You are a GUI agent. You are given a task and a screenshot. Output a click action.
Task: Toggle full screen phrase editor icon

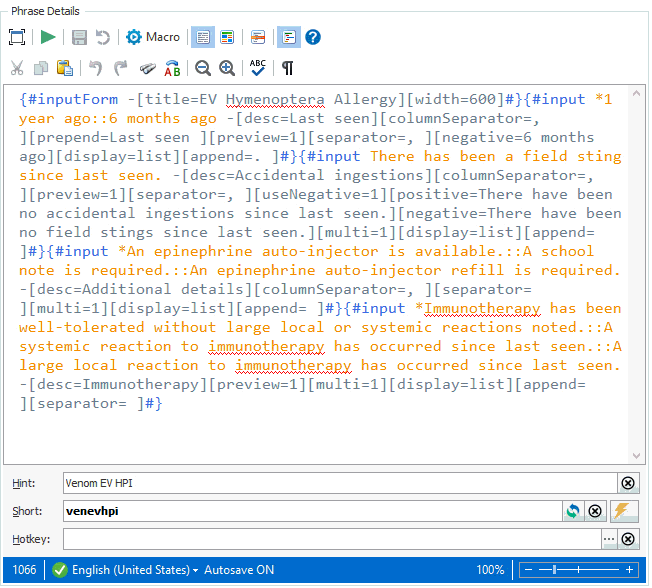click(17, 37)
